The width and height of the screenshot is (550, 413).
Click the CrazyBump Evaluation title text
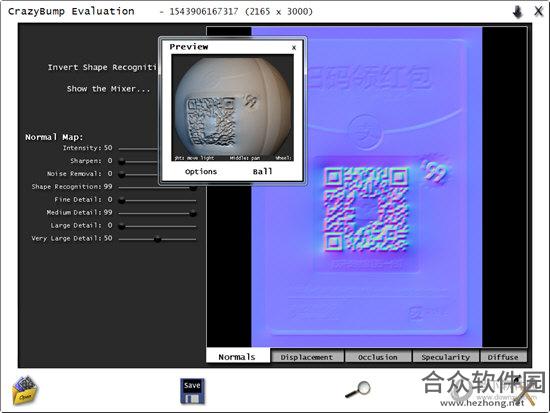71,11
